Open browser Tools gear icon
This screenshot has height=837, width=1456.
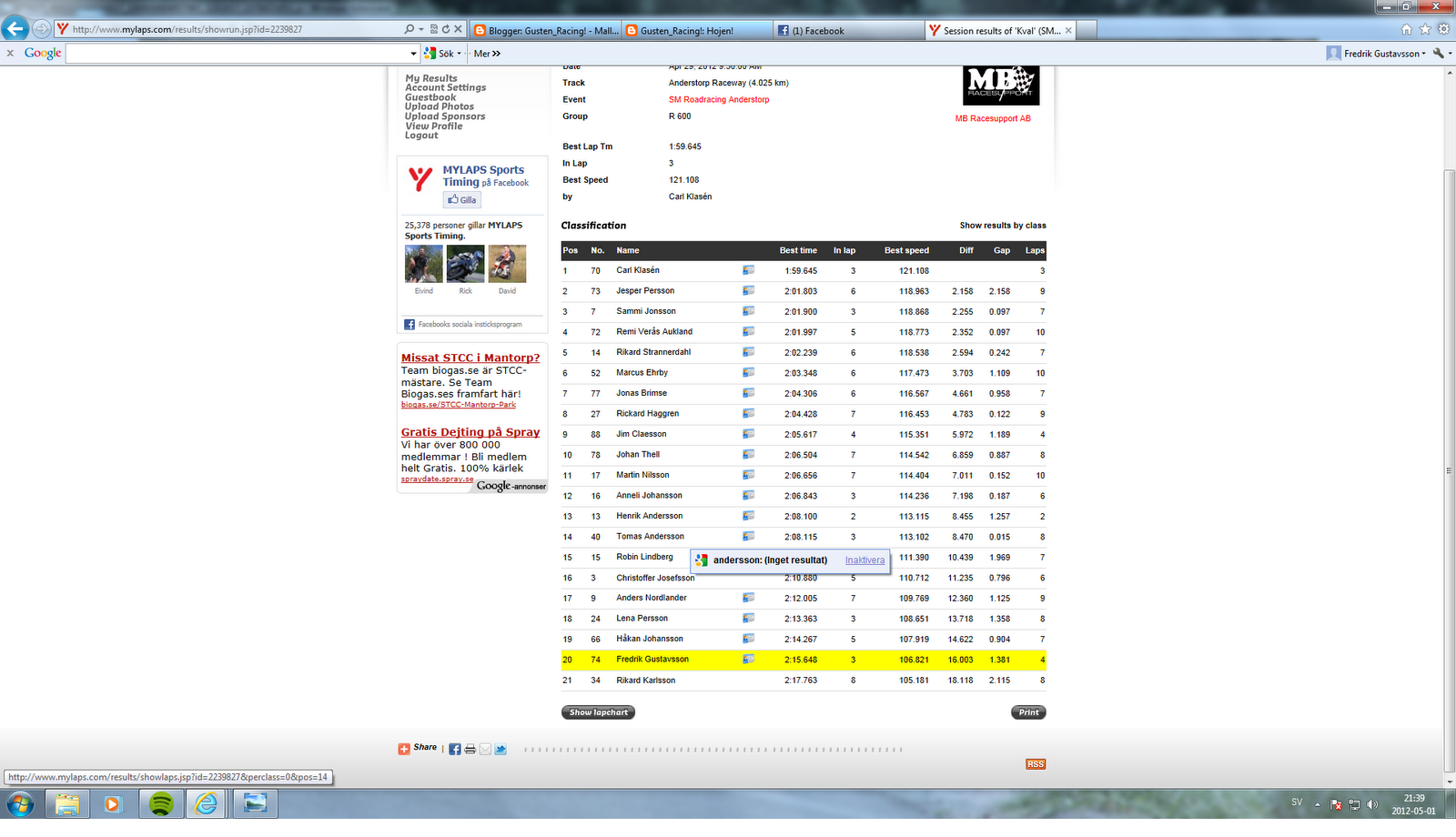coord(1443,29)
